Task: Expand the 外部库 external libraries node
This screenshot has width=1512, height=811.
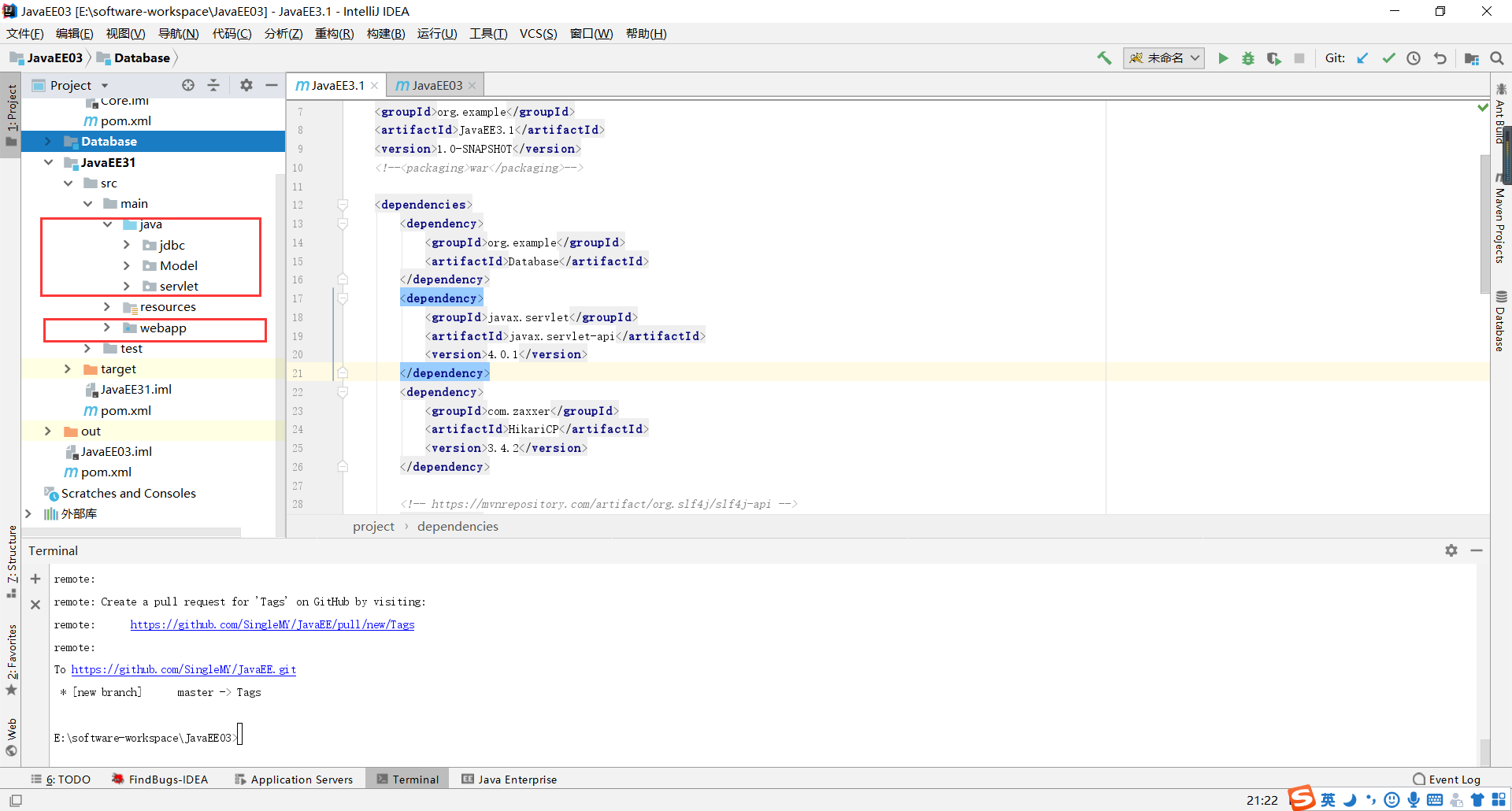Action: (28, 513)
